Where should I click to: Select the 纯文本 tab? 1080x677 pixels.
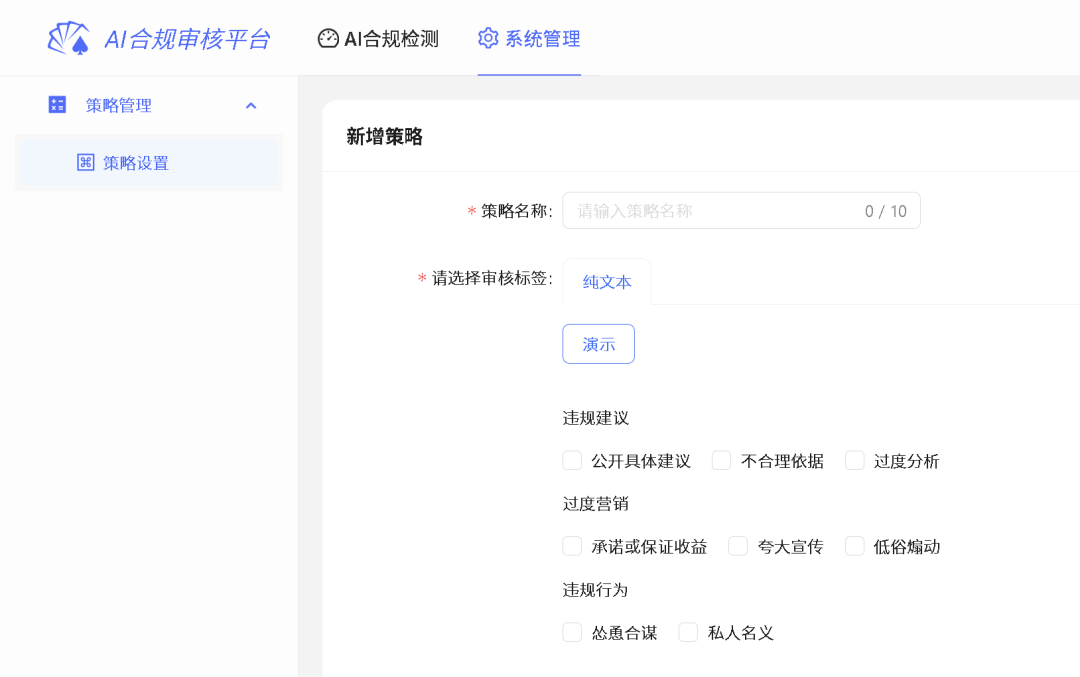pyautogui.click(x=607, y=282)
